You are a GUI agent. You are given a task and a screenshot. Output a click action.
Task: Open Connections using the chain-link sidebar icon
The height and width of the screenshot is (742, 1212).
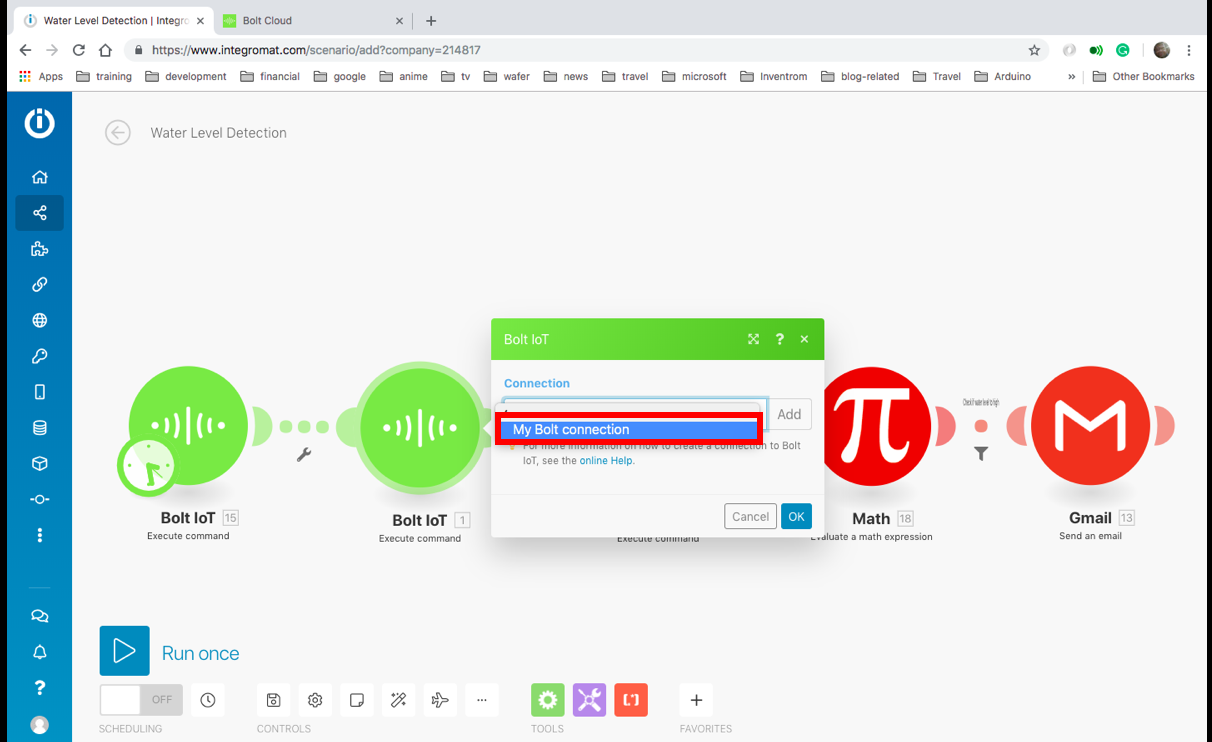tap(39, 284)
